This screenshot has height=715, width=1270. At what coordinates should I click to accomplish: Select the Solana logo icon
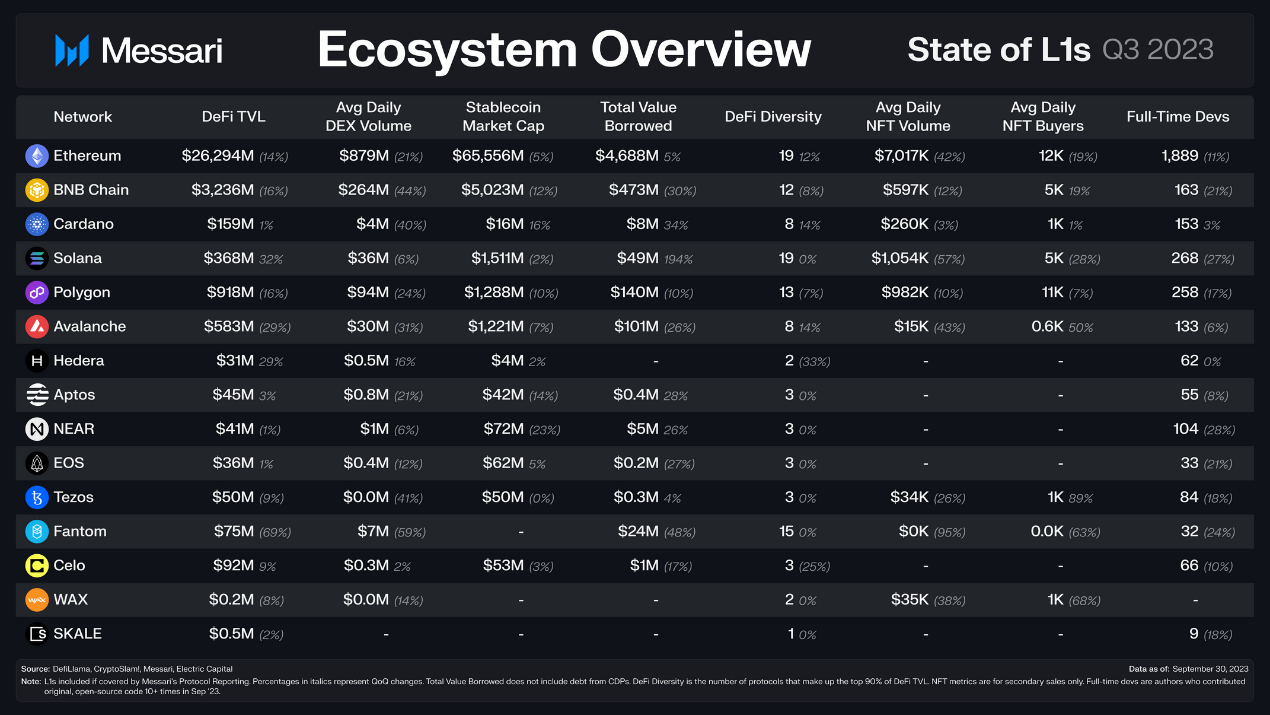[37, 258]
